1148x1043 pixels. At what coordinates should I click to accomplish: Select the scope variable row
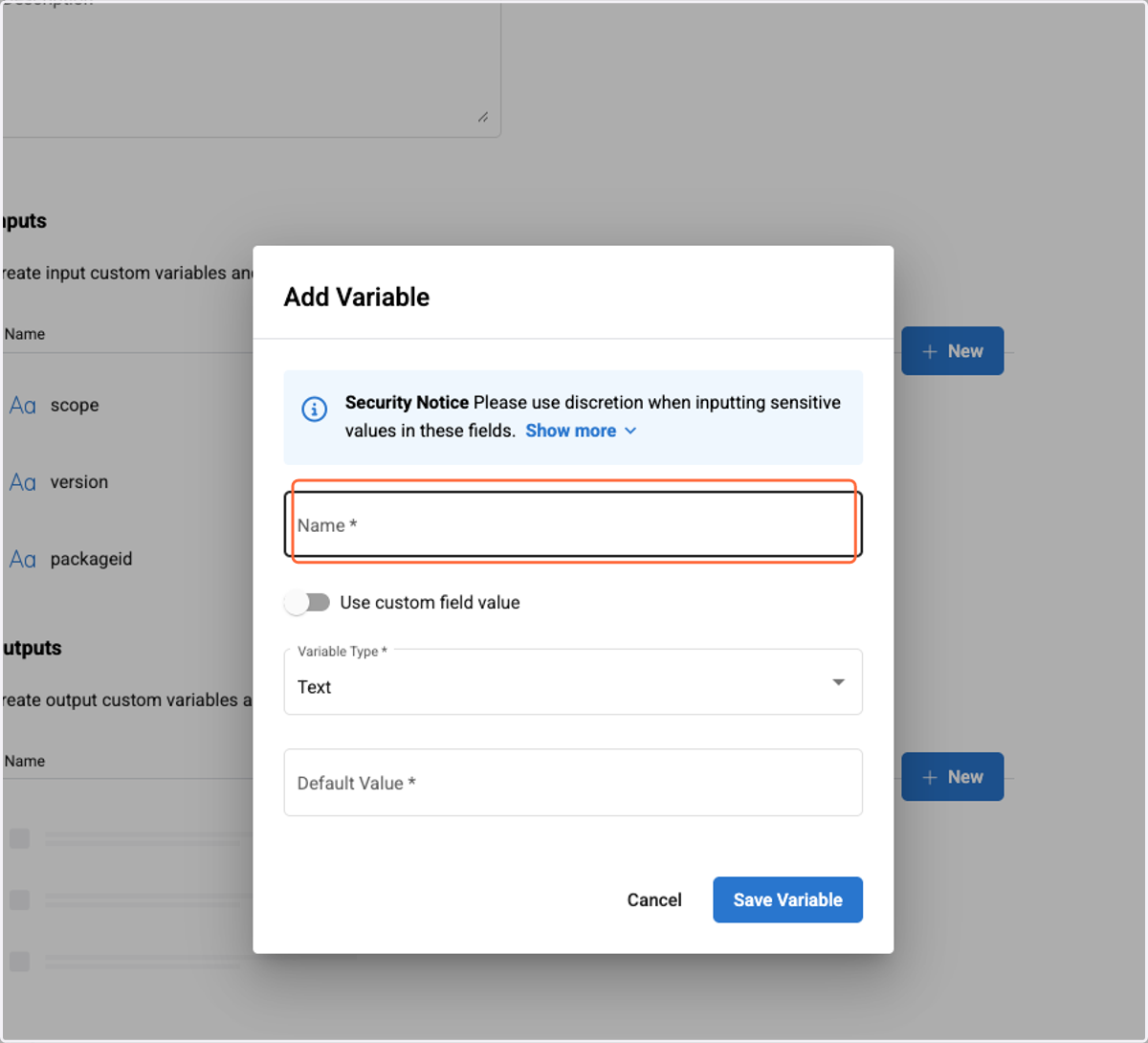pyautogui.click(x=128, y=405)
